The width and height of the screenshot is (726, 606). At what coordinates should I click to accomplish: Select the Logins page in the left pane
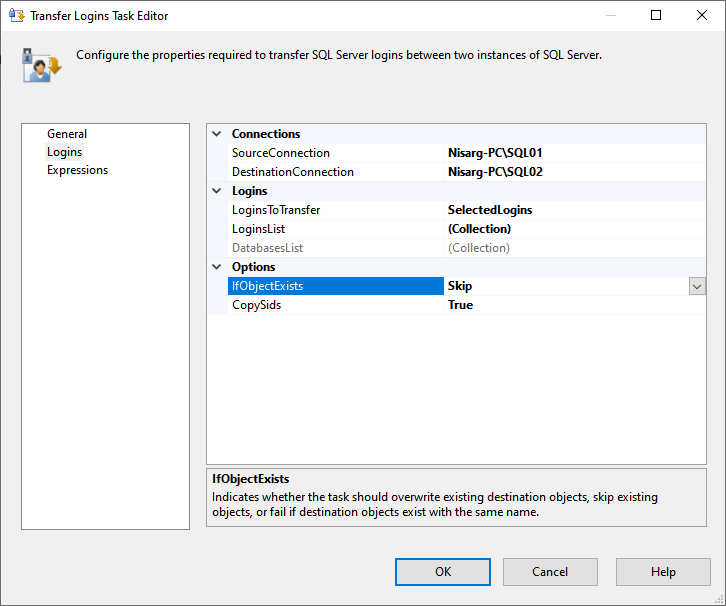pyautogui.click(x=65, y=152)
